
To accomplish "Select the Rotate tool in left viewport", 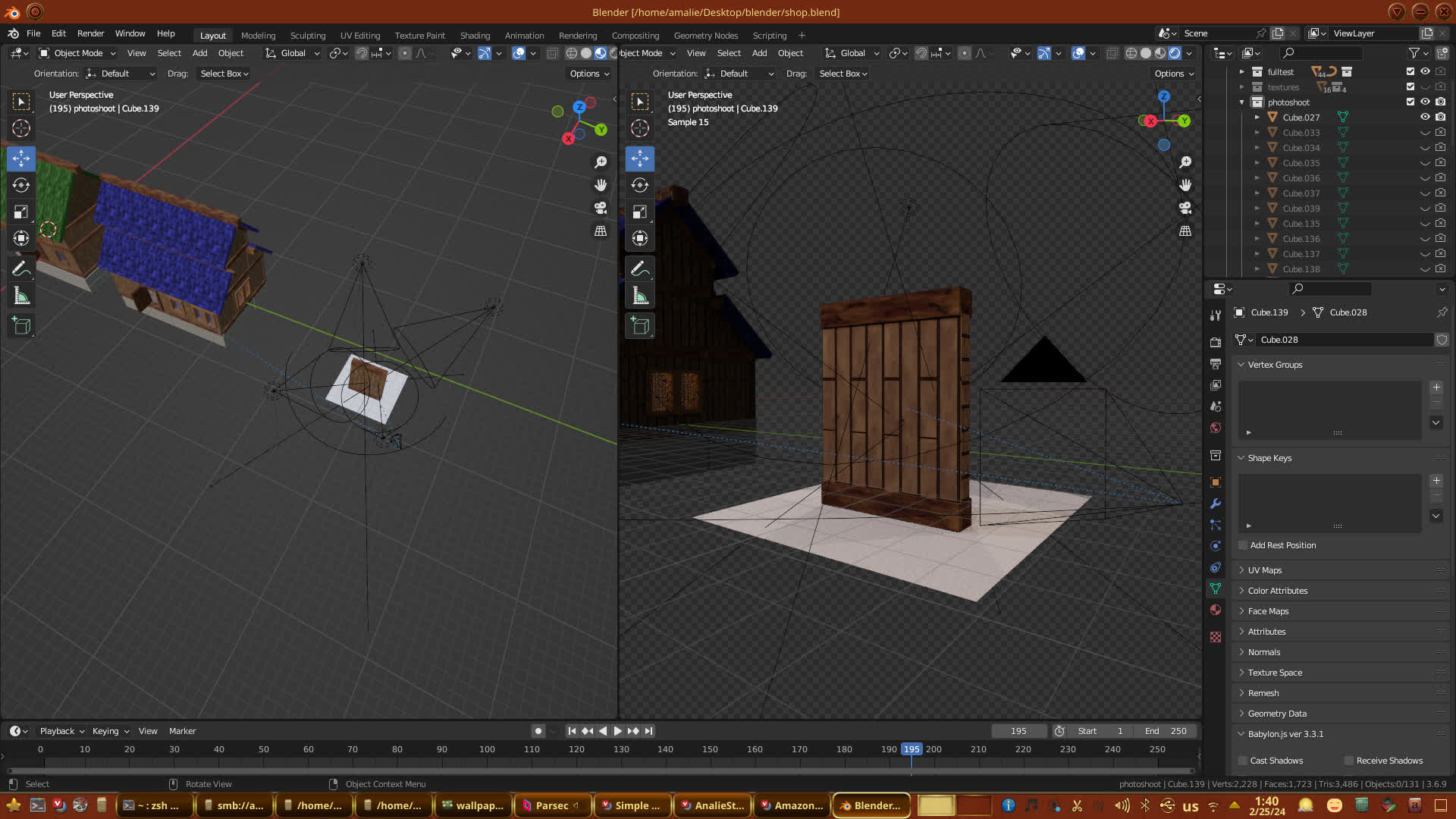I will point(21,185).
